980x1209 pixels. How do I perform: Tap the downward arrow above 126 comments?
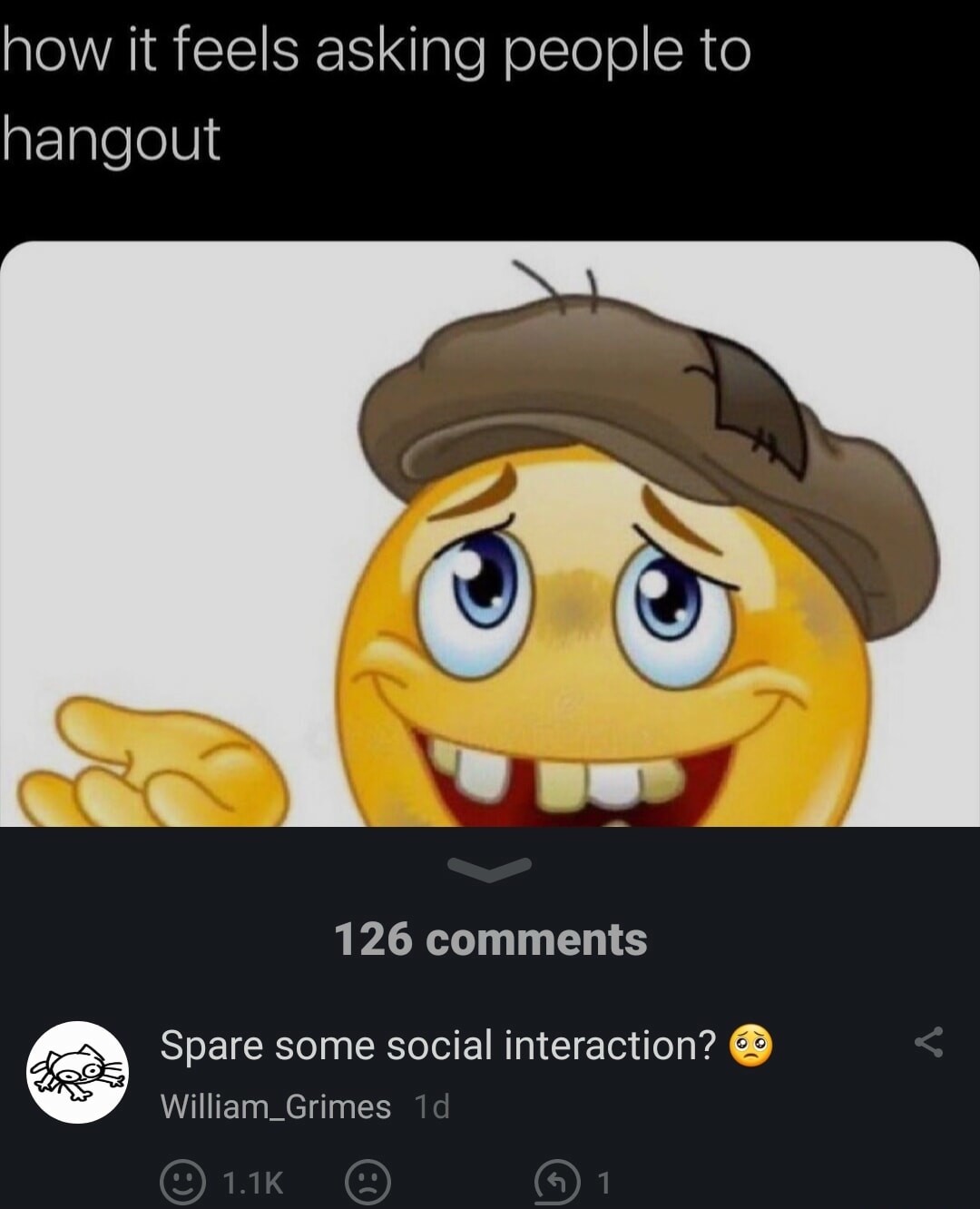(490, 870)
